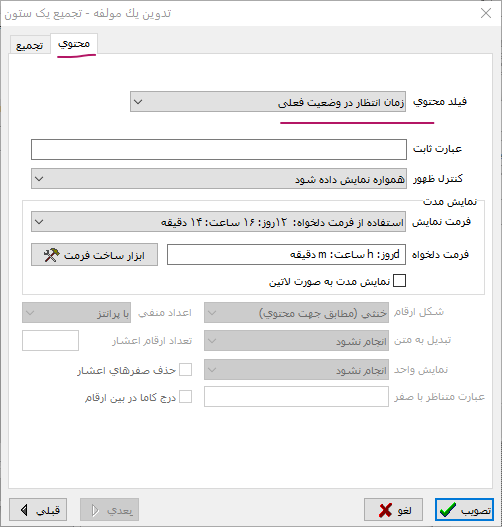Expand the فرمت نمایش dropdown
Image resolution: width=502 pixels, height=527 pixels.
coord(218,221)
